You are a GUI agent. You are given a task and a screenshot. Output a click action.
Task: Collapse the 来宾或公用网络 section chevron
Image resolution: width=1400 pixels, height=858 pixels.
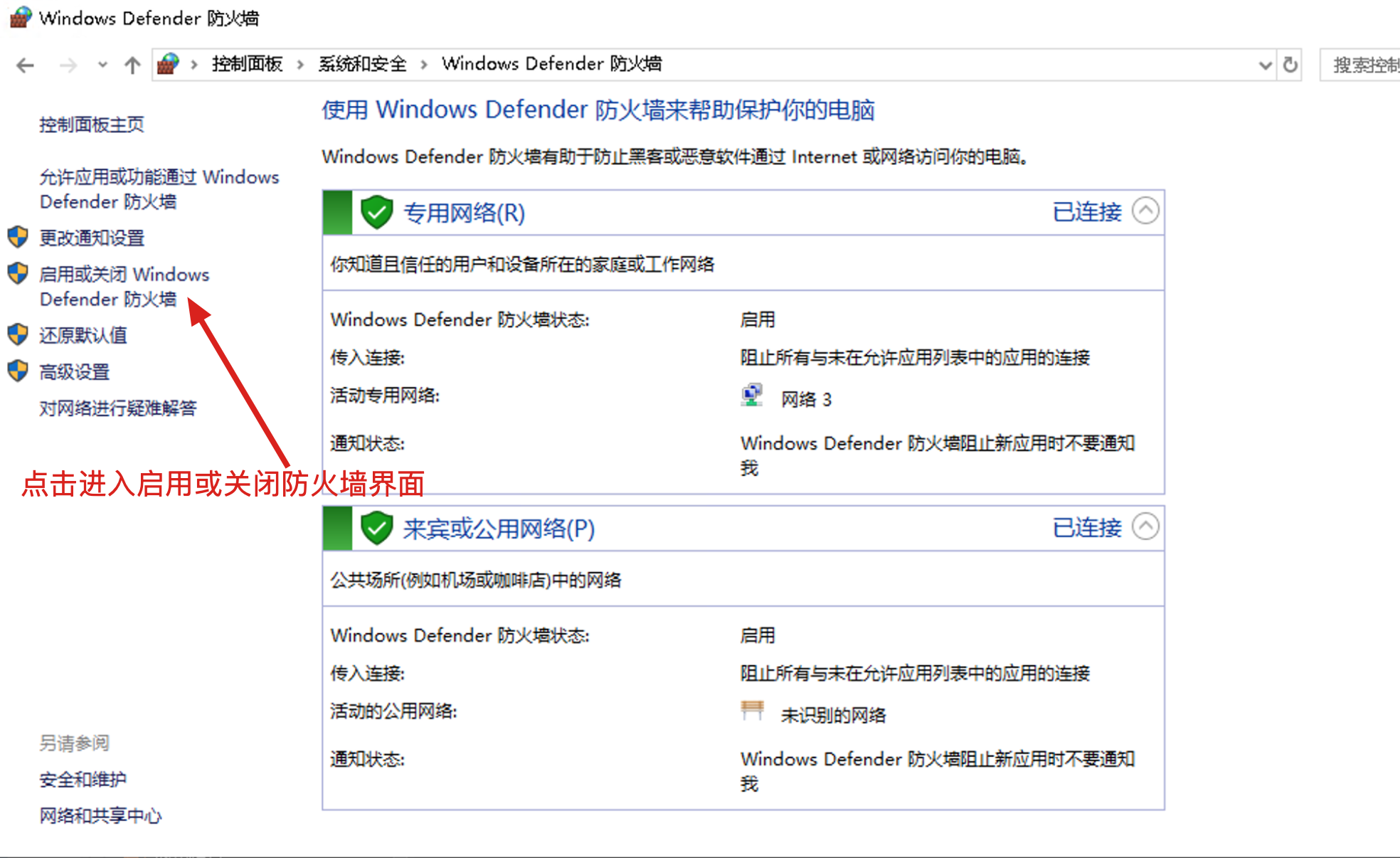pos(1145,526)
